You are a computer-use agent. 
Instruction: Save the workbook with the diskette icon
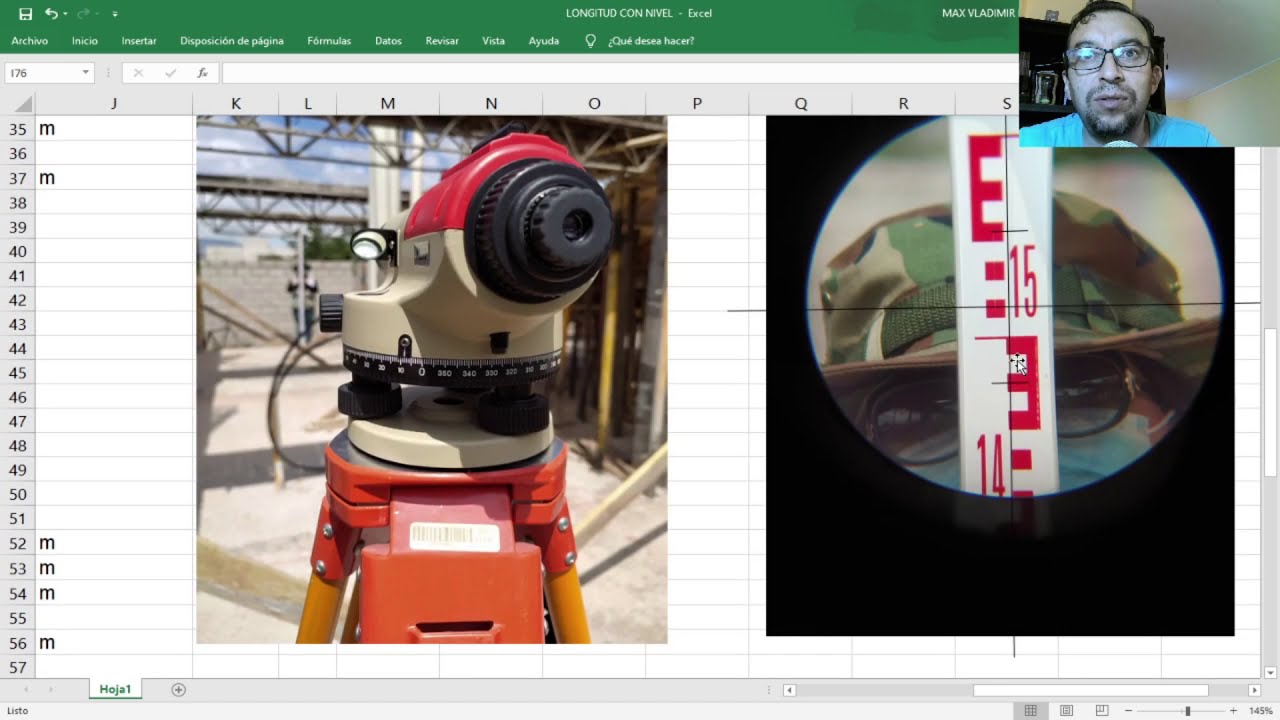pyautogui.click(x=25, y=14)
